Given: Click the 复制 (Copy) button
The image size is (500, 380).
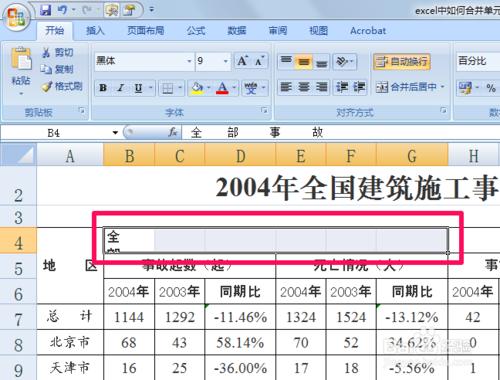Looking at the screenshot, I should 57,69.
